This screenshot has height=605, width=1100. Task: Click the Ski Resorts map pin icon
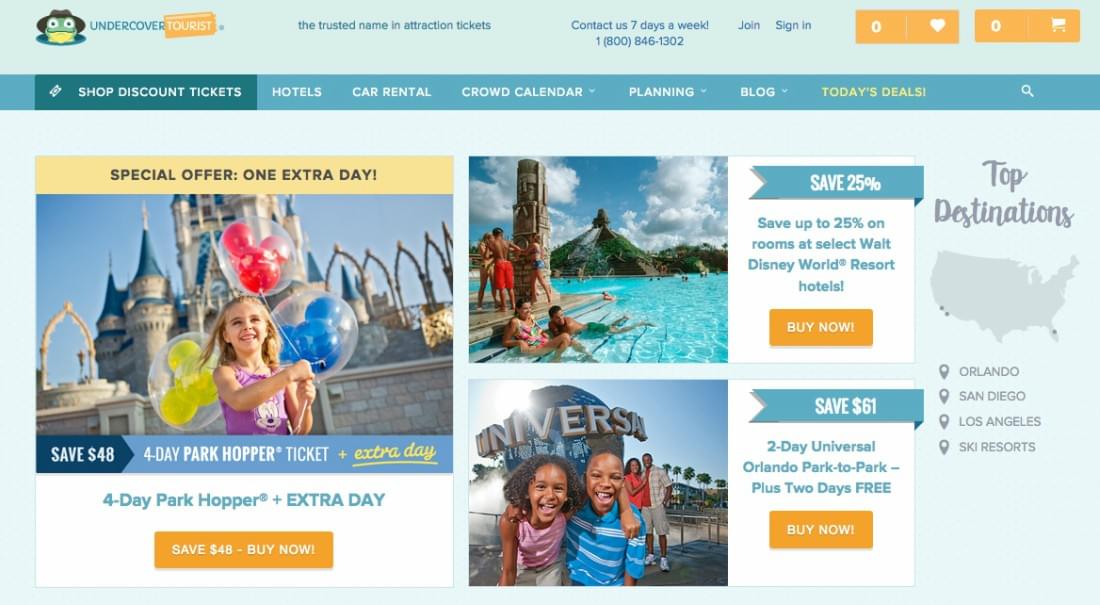tap(944, 447)
